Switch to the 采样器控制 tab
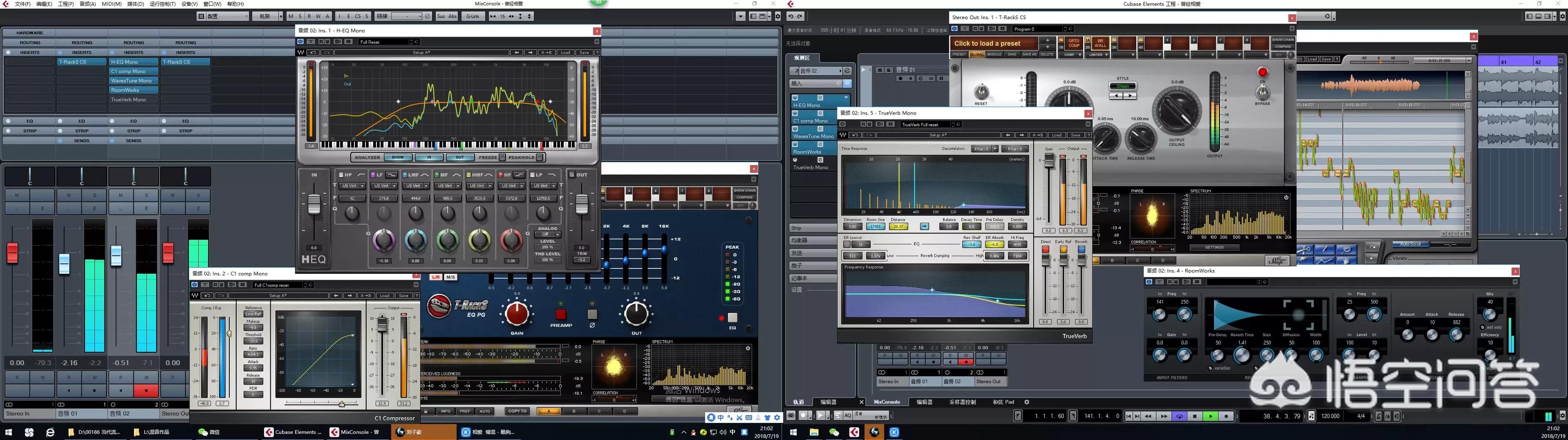Screen dimensions: 1568x440 962,402
